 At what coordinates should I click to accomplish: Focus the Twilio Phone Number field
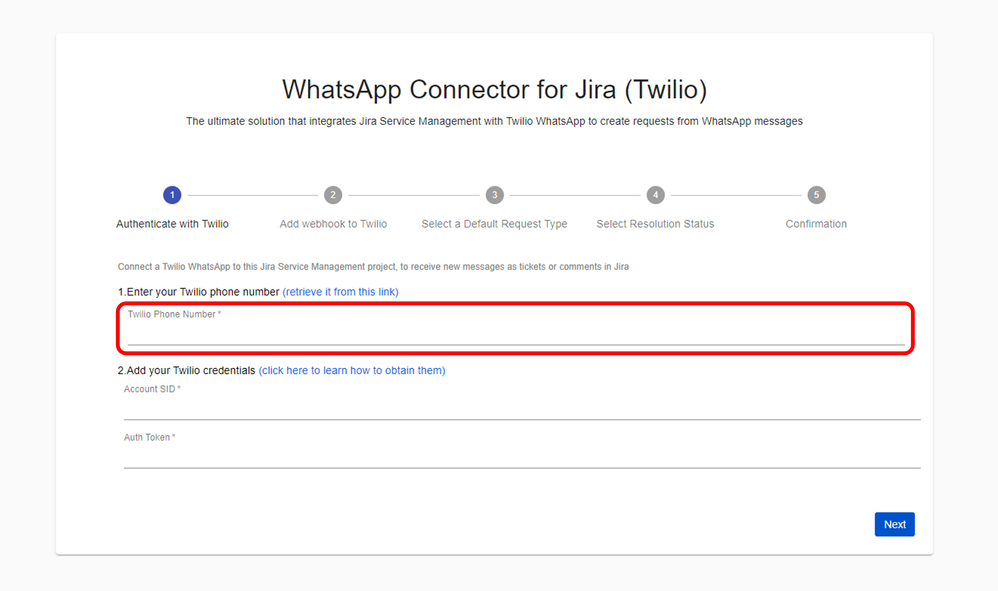[x=516, y=328]
